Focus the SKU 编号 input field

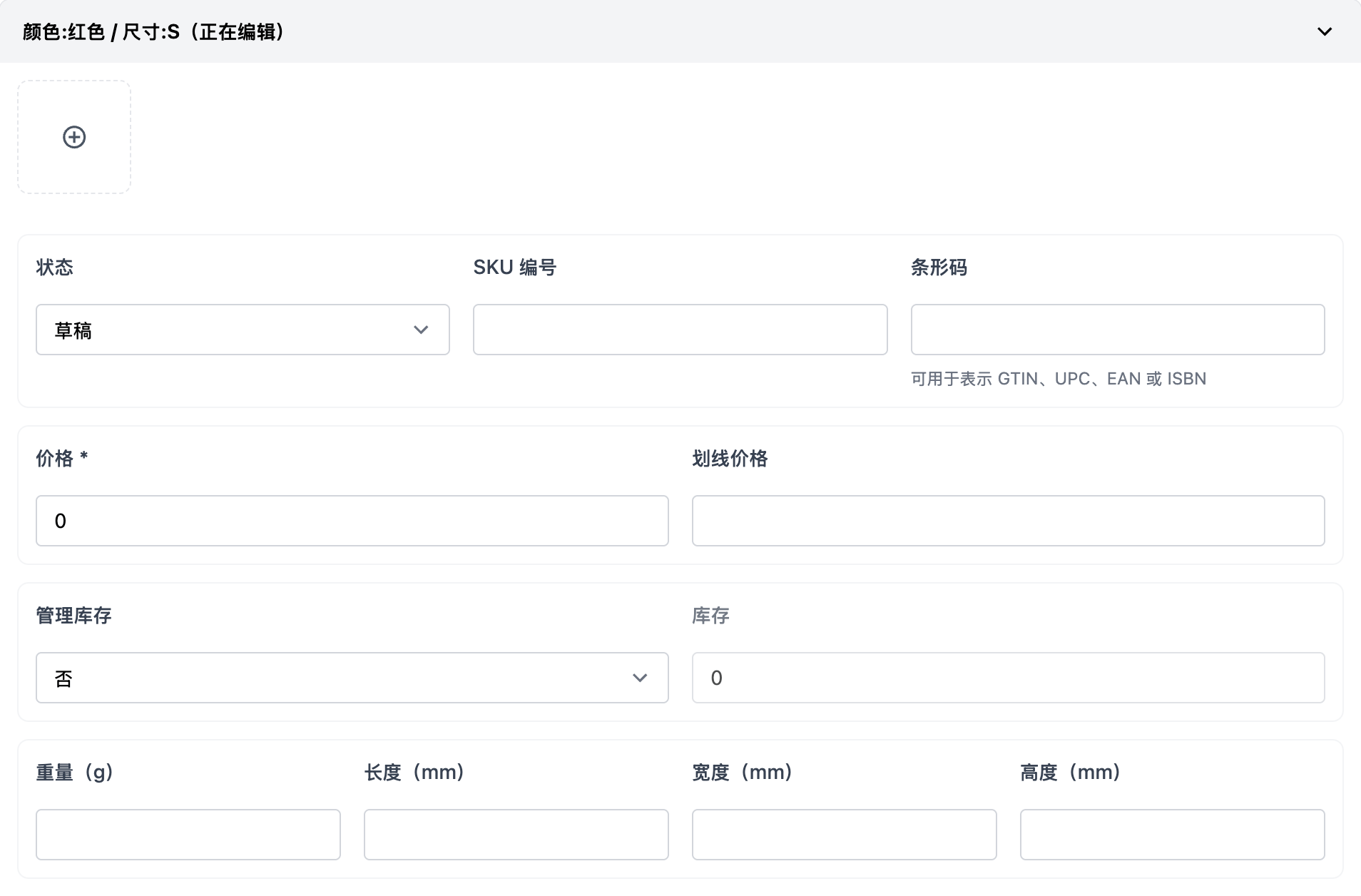(x=680, y=330)
